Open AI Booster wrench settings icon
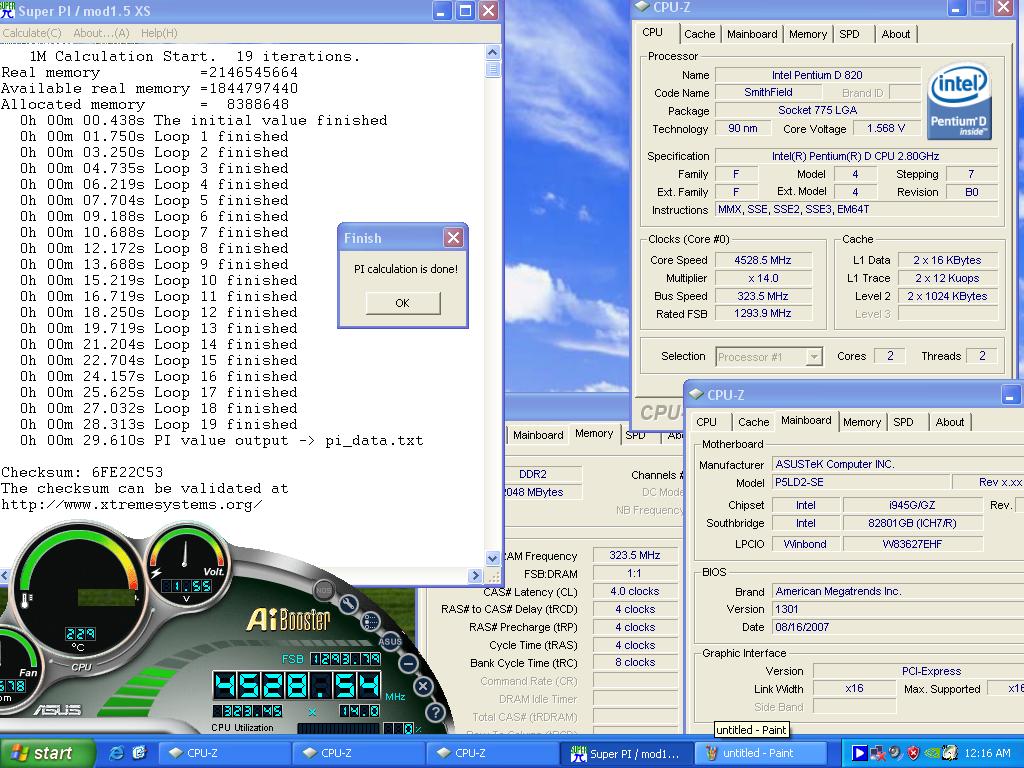 (348, 604)
